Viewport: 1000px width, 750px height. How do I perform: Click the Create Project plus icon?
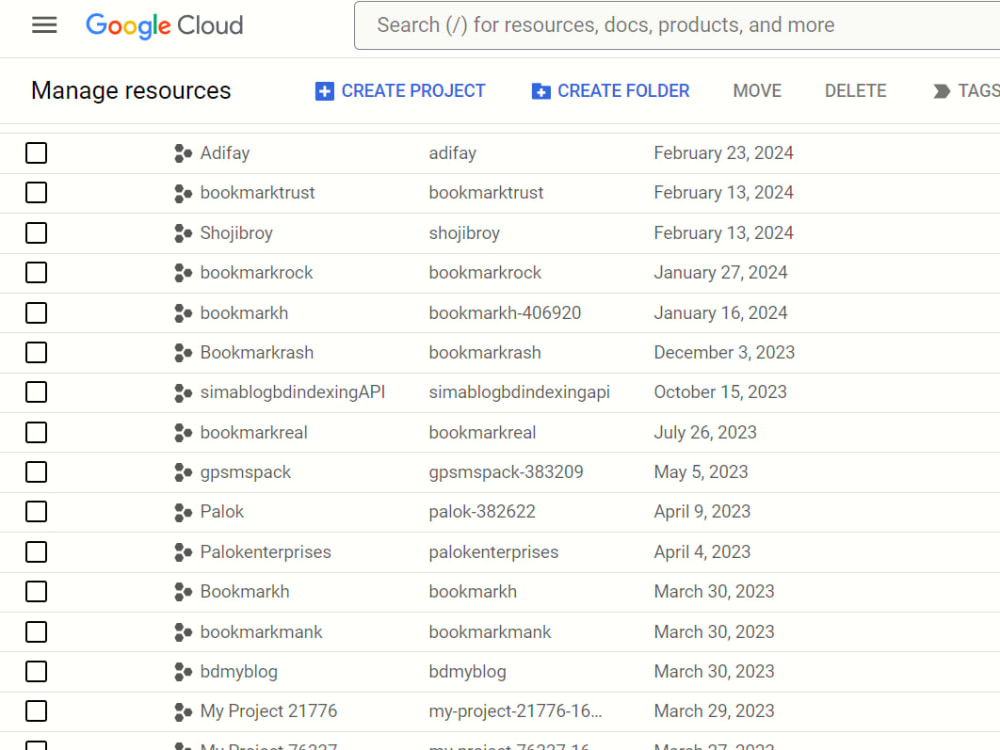coord(324,91)
